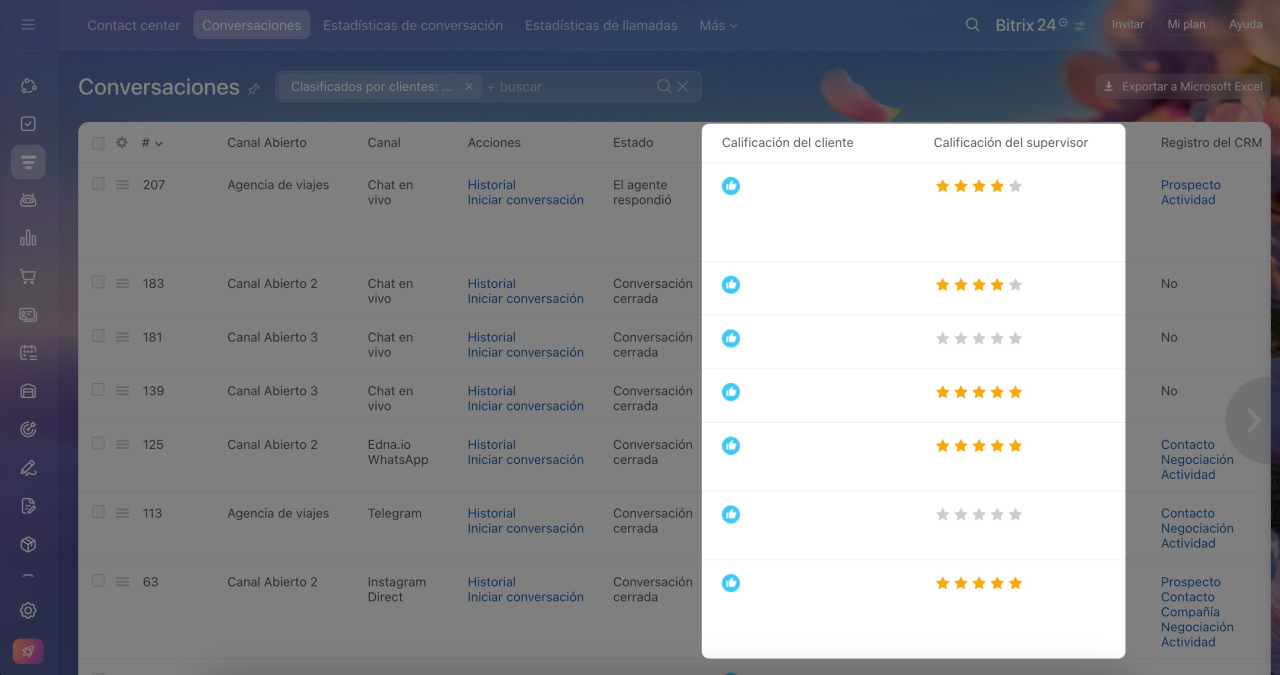Image resolution: width=1280 pixels, height=675 pixels.
Task: Clear the filter with the X icon
Action: pyautogui.click(x=683, y=87)
